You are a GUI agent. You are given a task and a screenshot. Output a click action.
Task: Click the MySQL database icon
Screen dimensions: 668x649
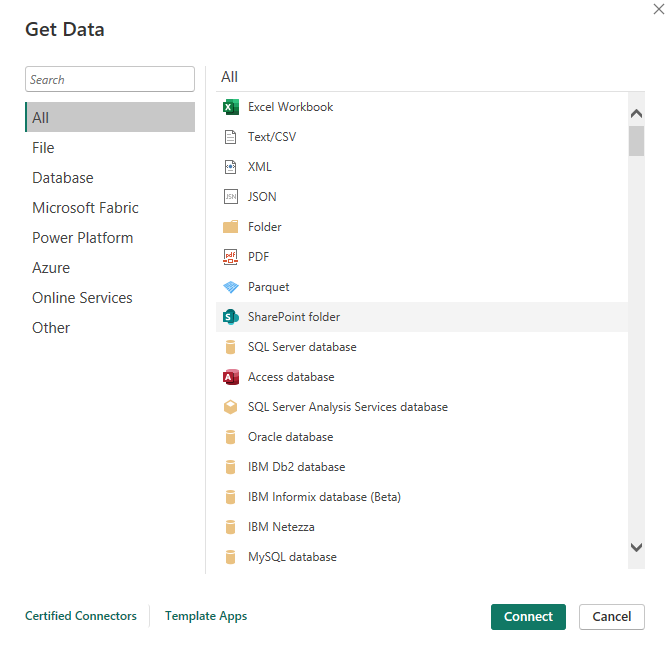230,557
